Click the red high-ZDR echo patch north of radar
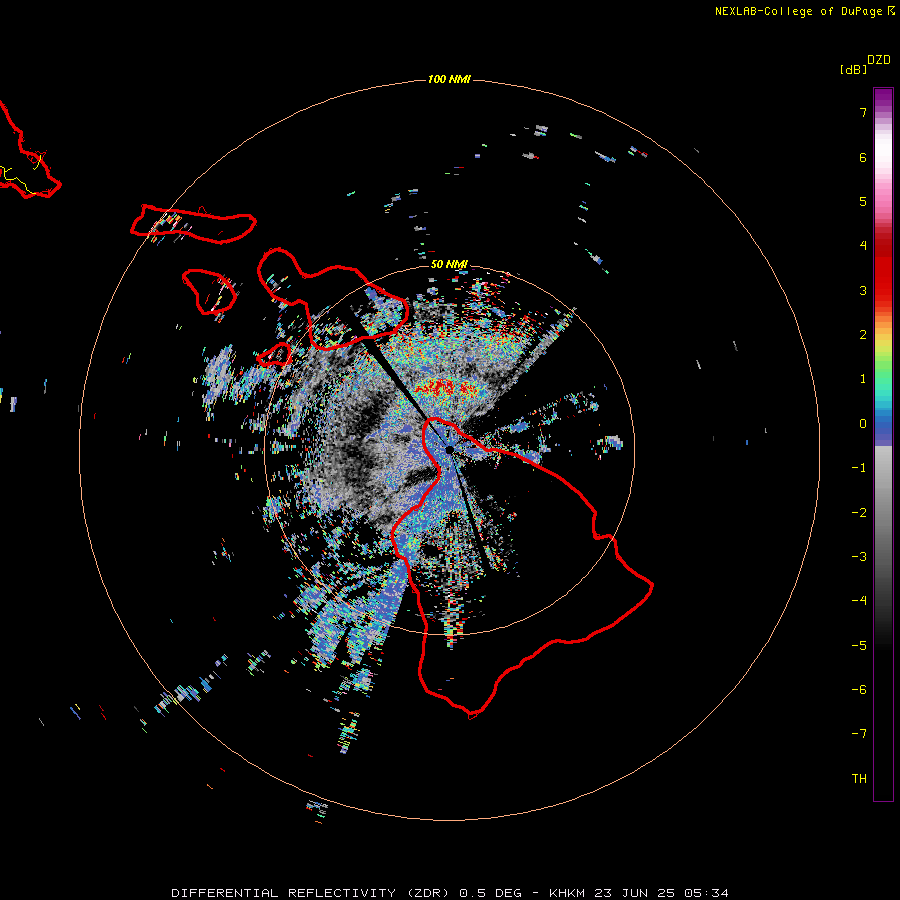 click(445, 389)
